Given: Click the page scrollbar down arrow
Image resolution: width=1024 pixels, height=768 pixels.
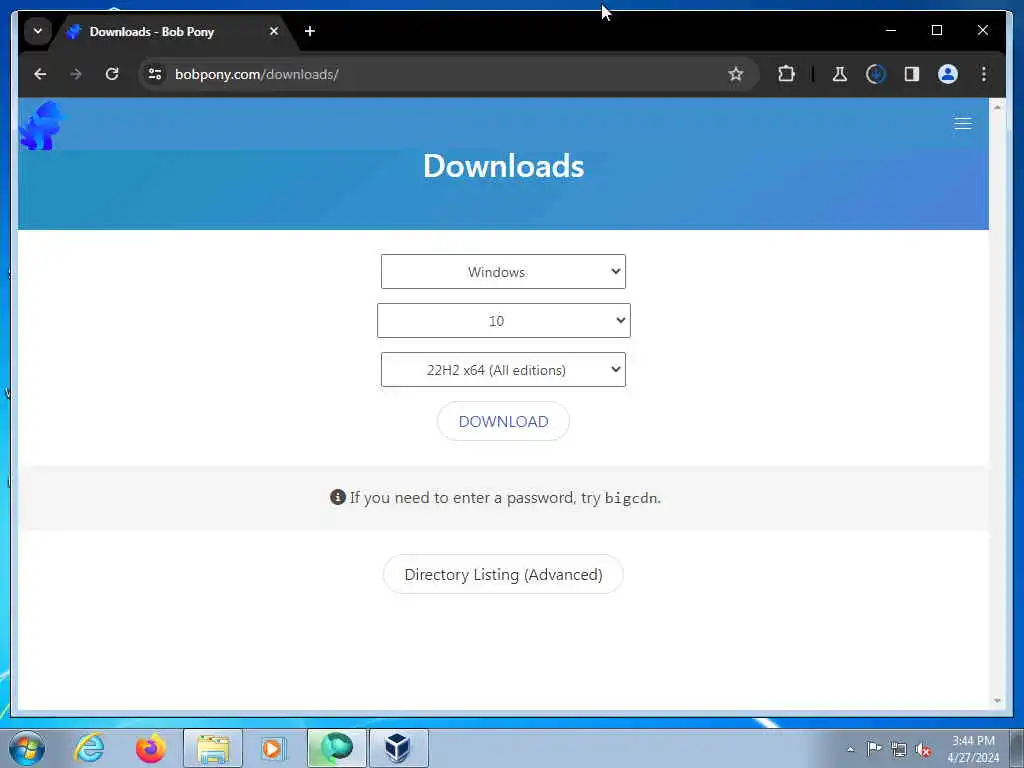Looking at the screenshot, I should [x=997, y=701].
